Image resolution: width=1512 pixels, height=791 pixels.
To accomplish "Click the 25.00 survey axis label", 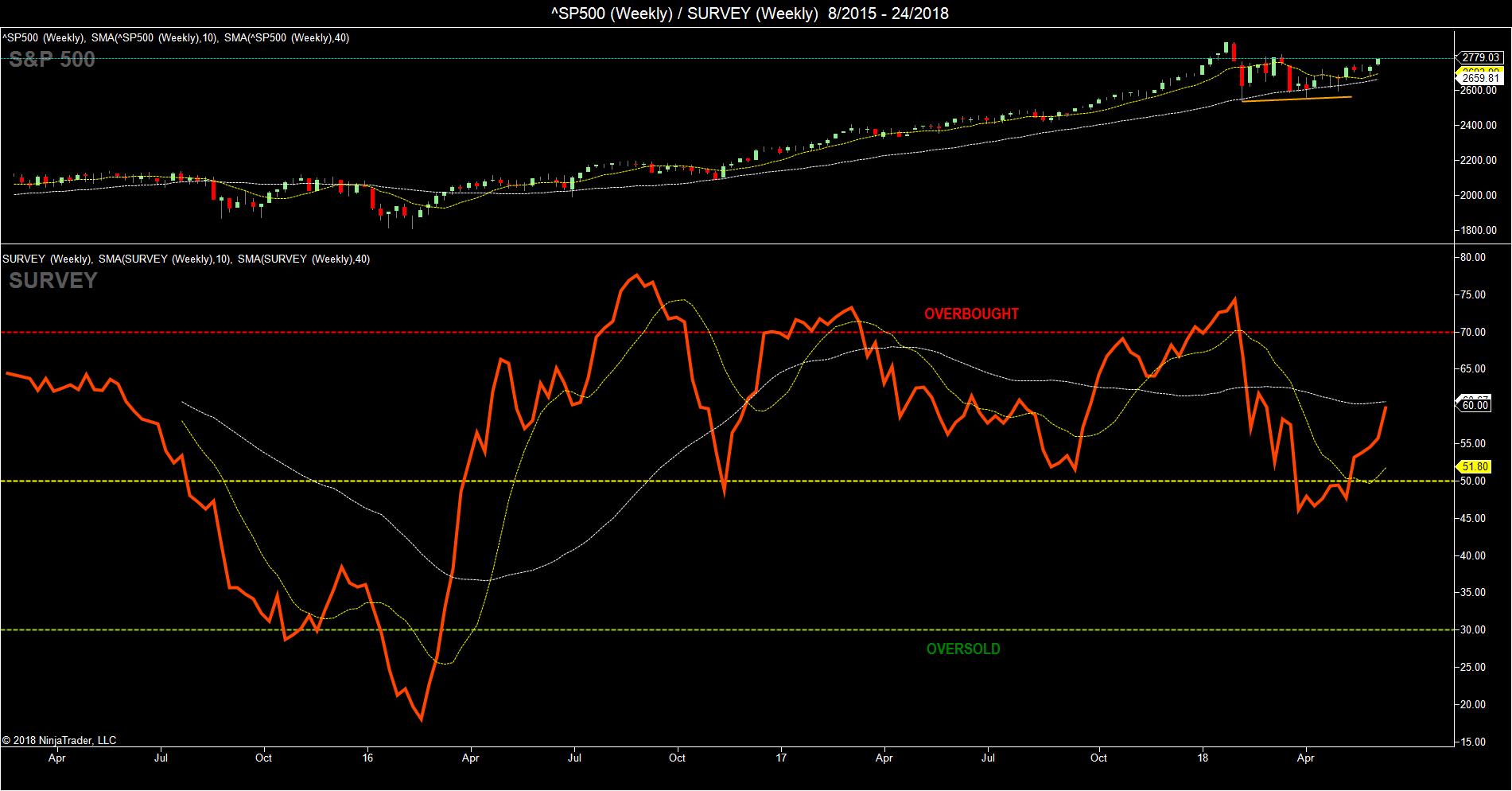I will (x=1473, y=667).
